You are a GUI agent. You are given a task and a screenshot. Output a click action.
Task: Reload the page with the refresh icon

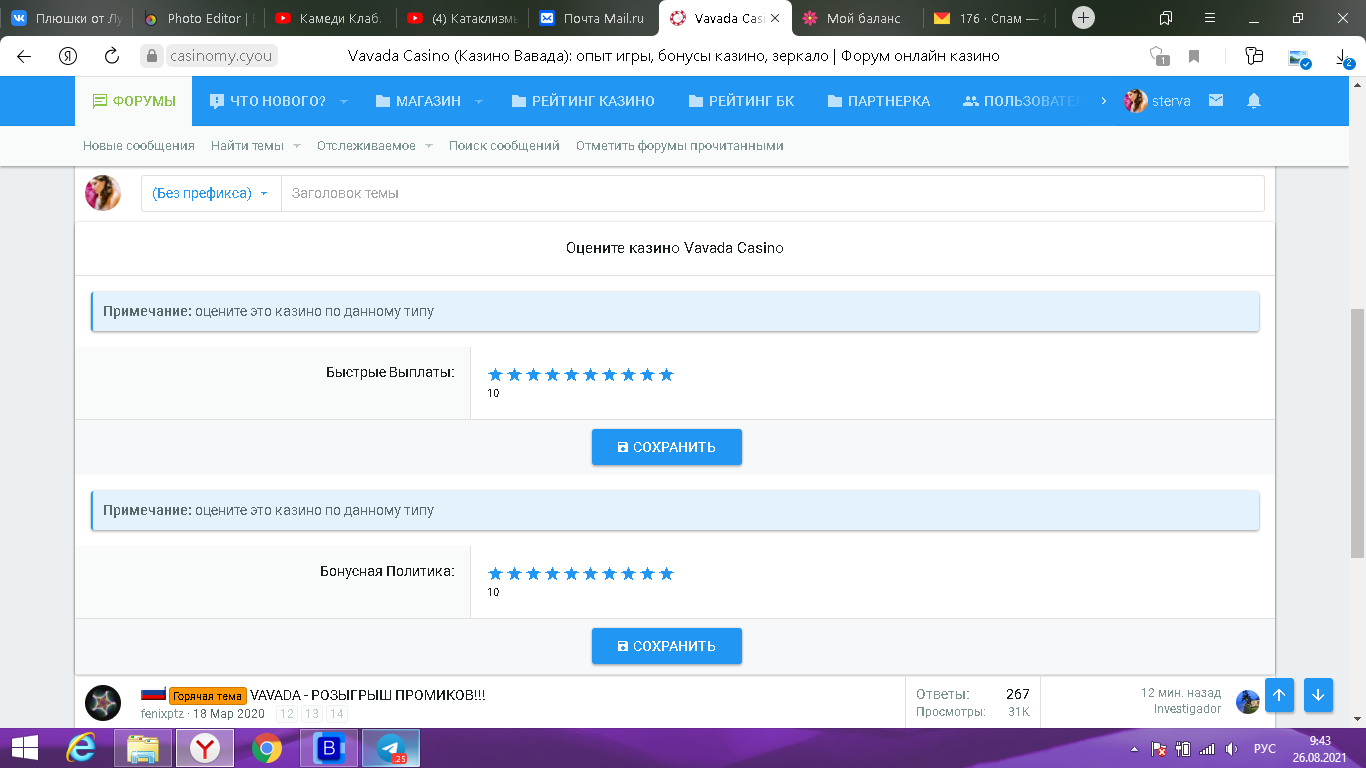(112, 56)
